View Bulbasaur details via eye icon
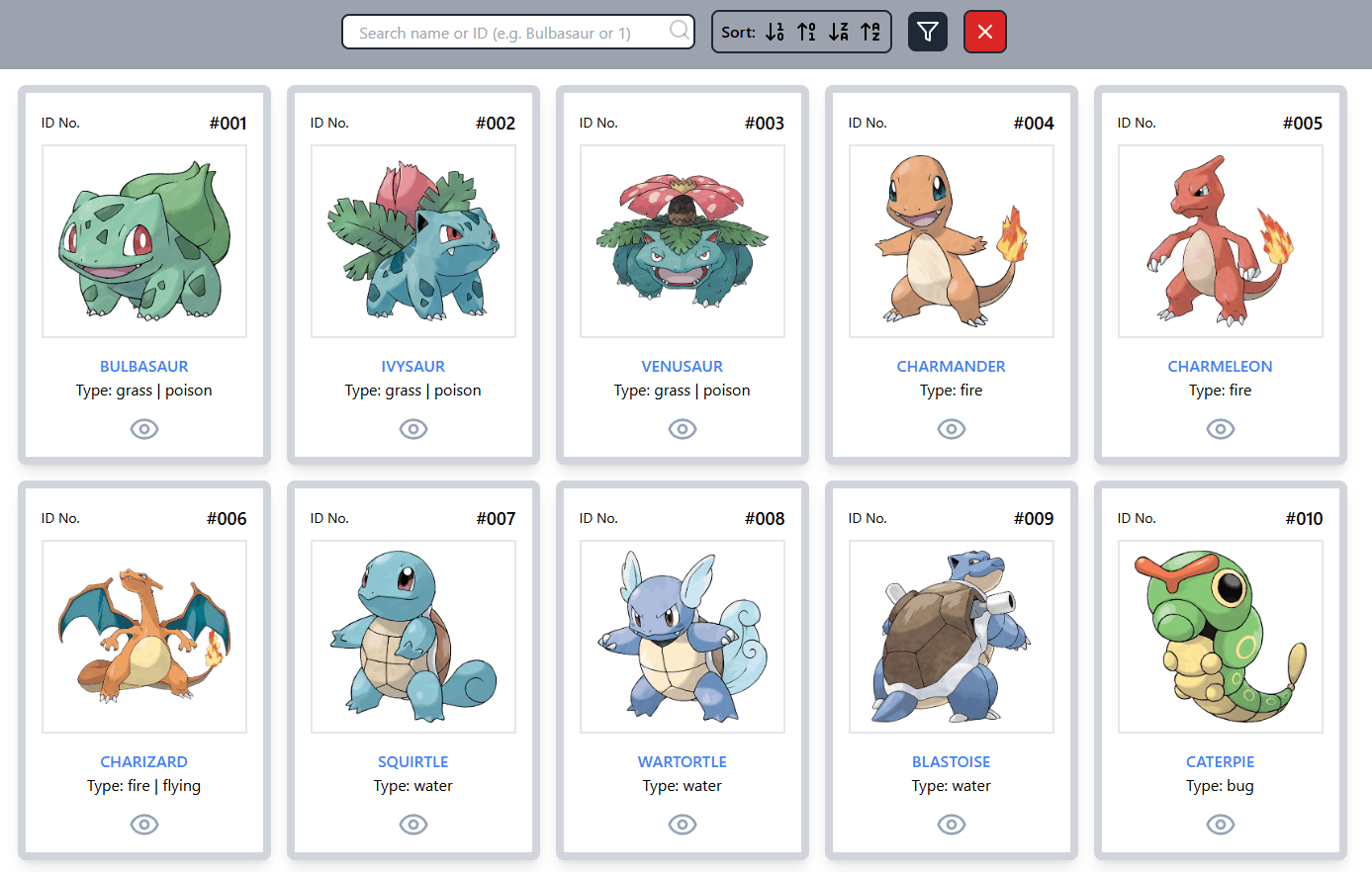1372x872 pixels. coord(144,429)
